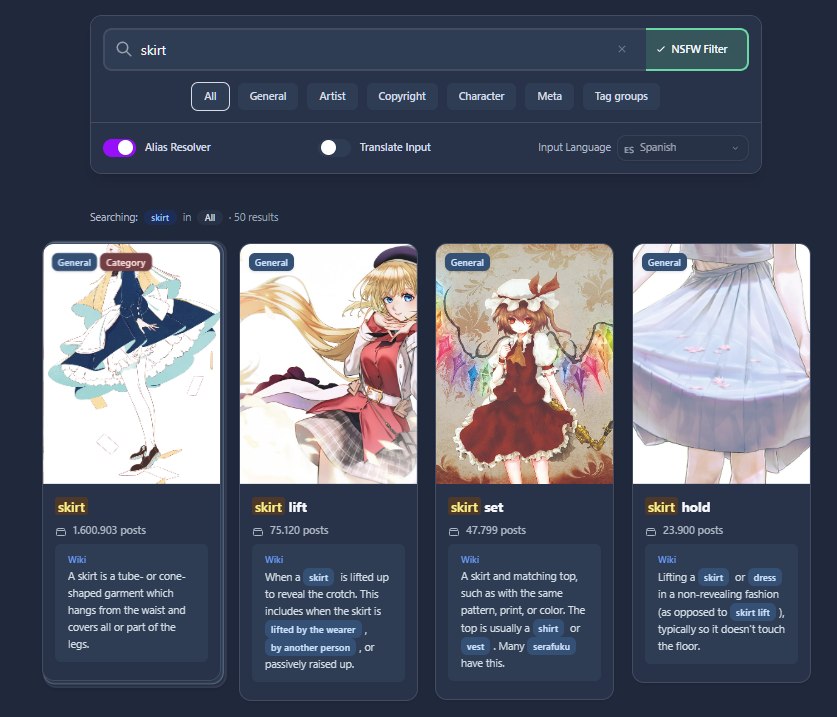Click the skirt lift tag title
Screen dimensions: 837x717
(280, 507)
